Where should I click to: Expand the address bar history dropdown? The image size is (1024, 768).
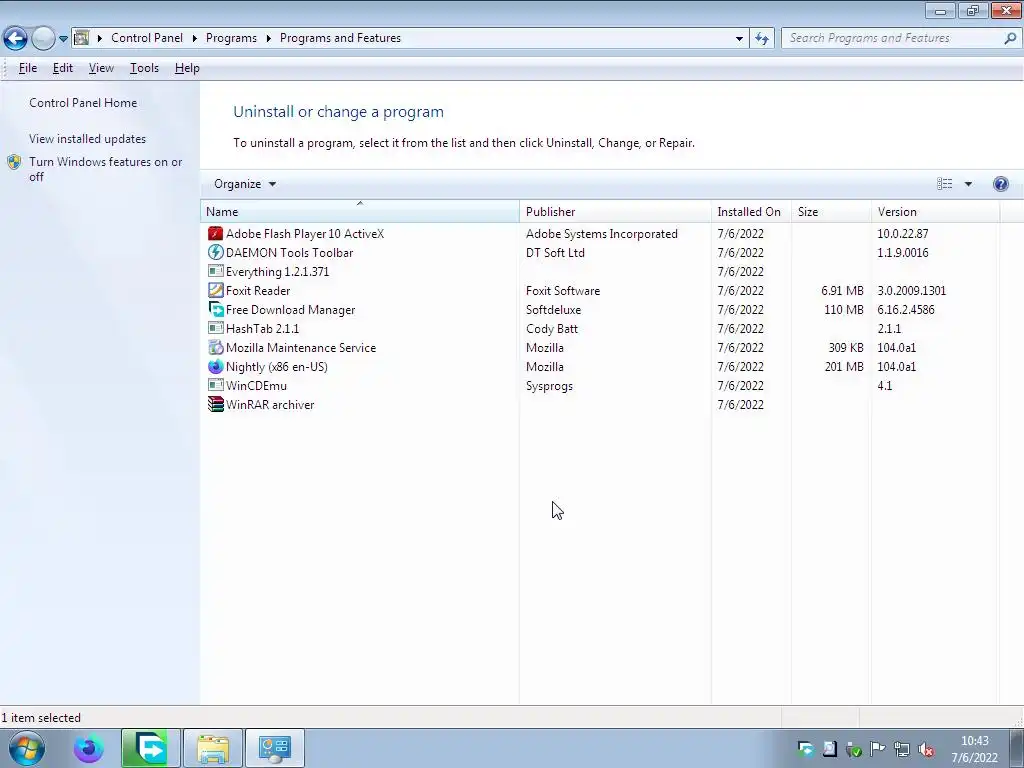[739, 39]
